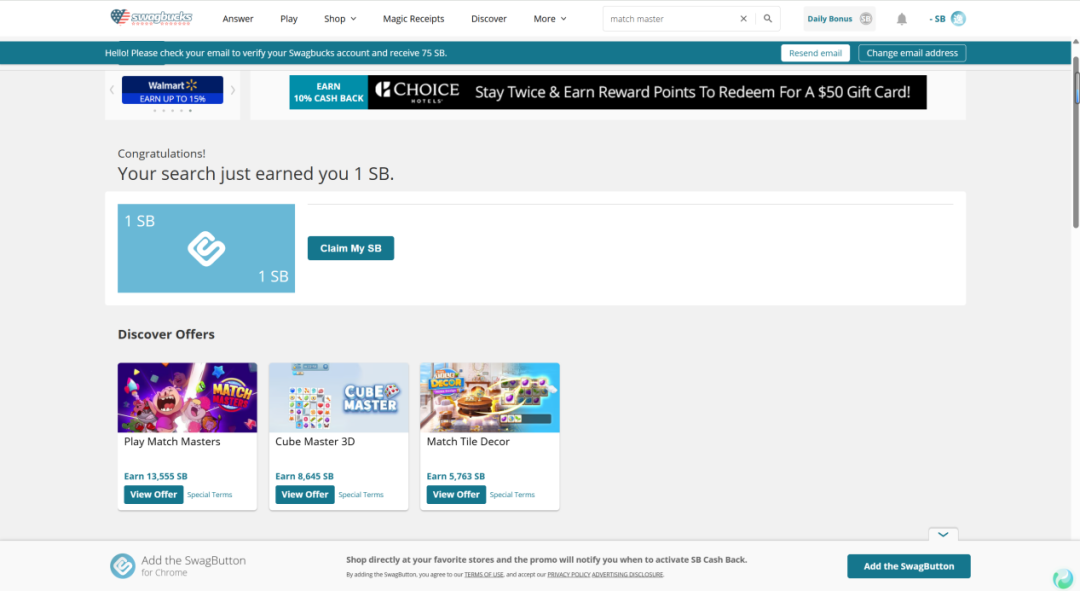Image resolution: width=1080 pixels, height=591 pixels.
Task: Click the Earn 13,555 SB text
Action: (x=156, y=476)
